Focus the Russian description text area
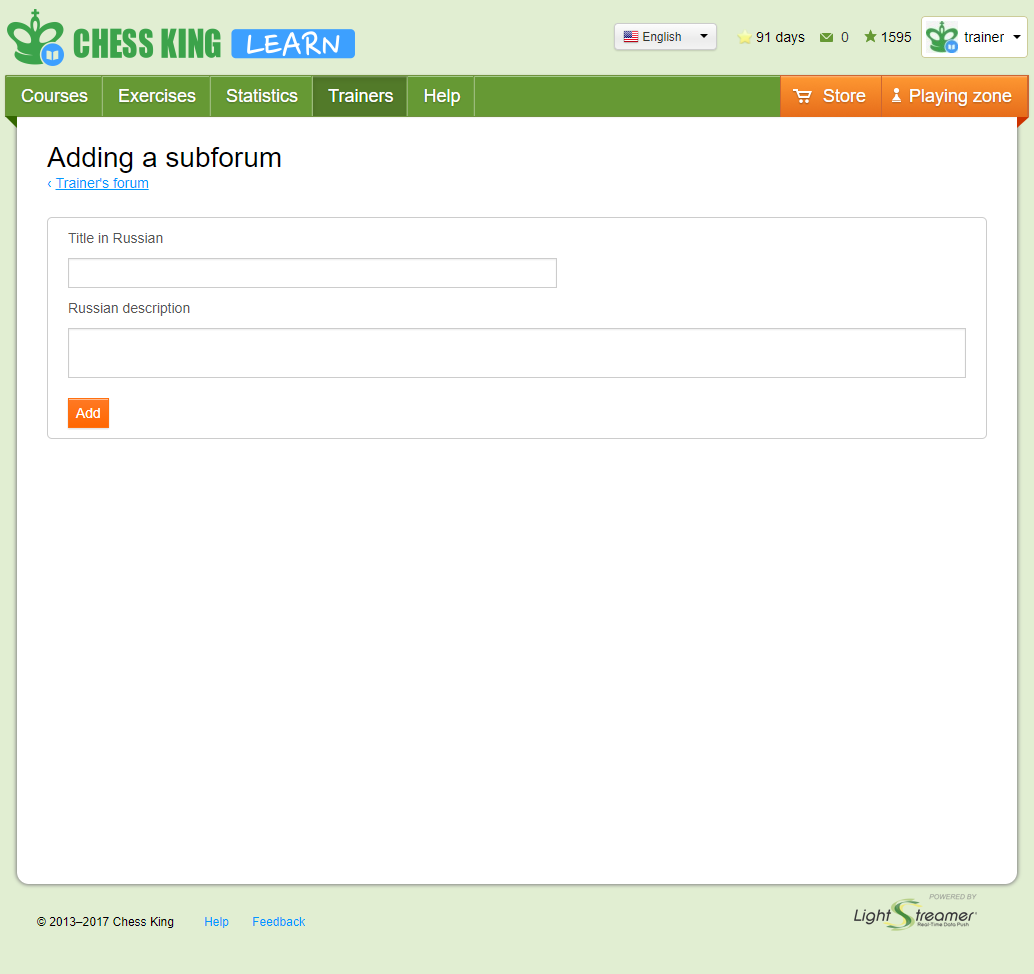This screenshot has height=974, width=1034. [516, 353]
